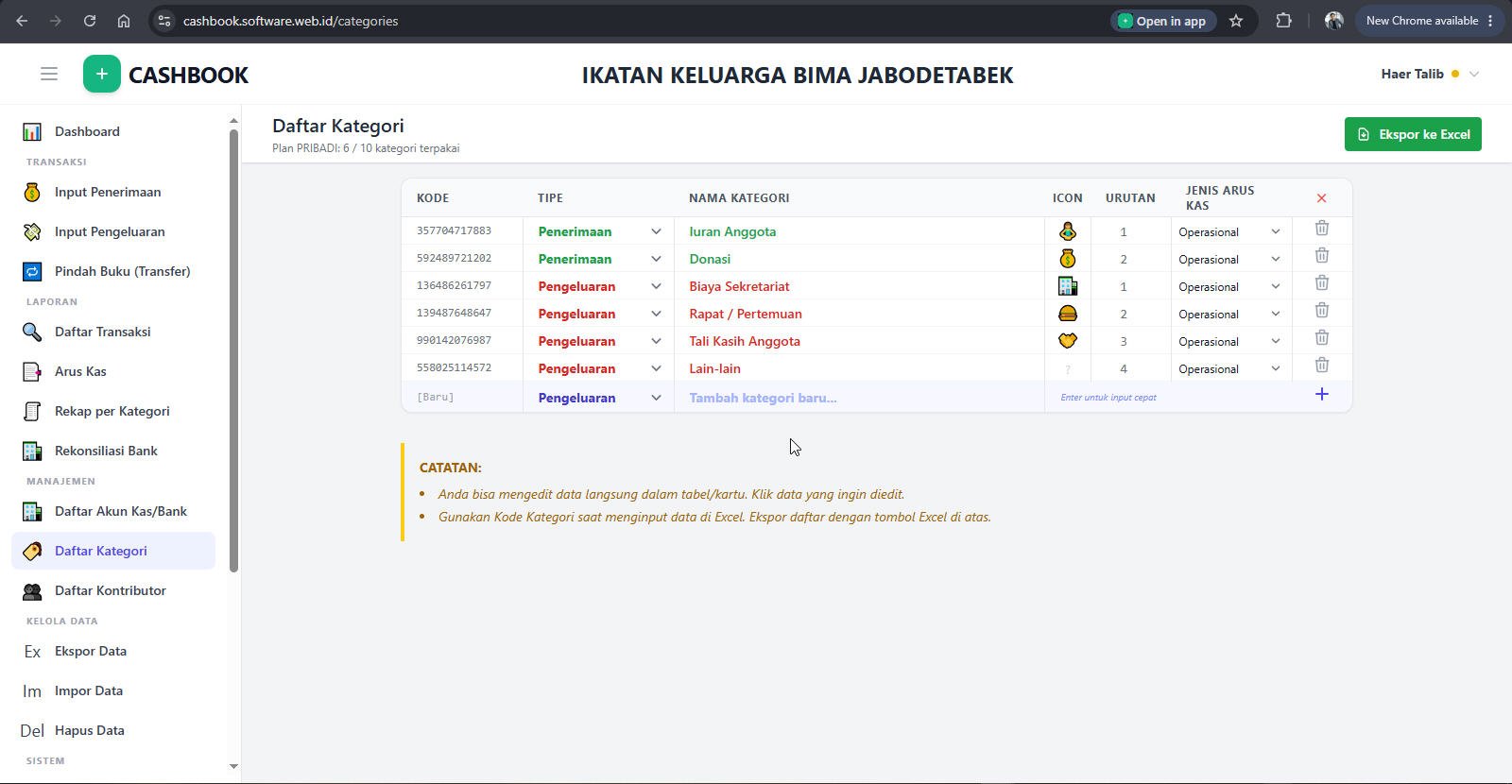Open Chrome profile avatar
This screenshot has width=1512, height=784.
tap(1334, 21)
